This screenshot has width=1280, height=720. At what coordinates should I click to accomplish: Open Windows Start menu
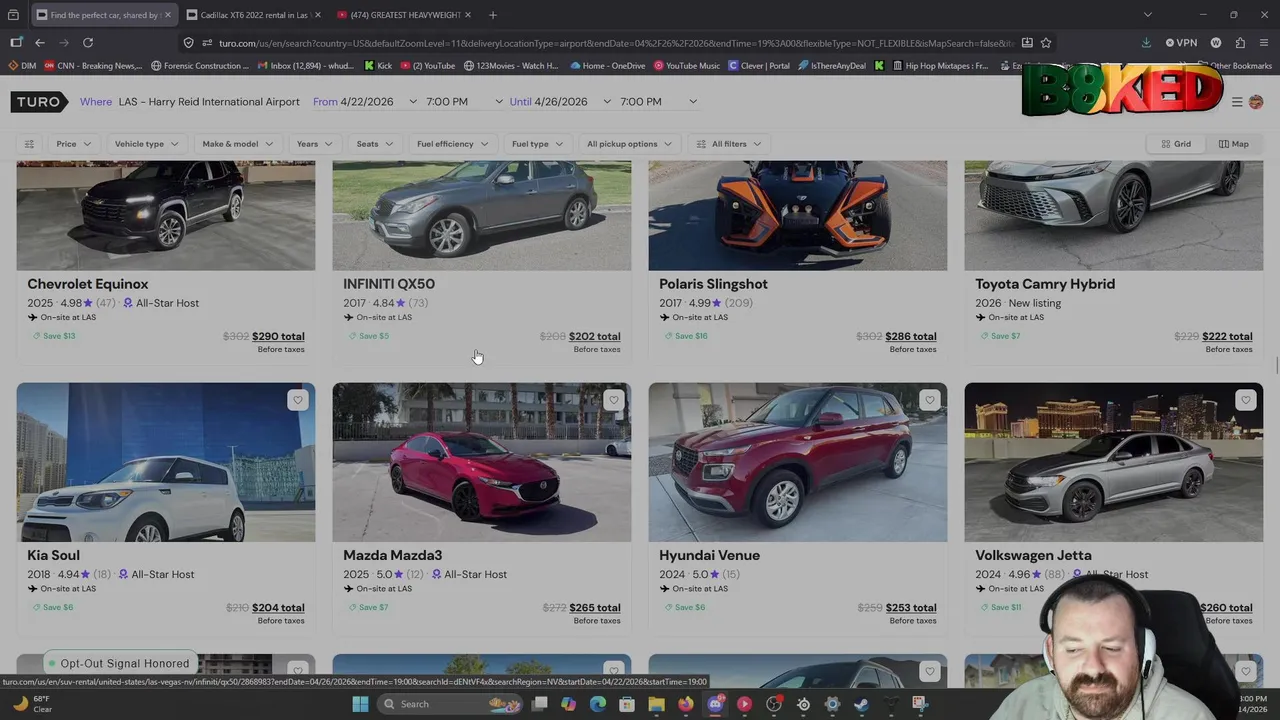[x=360, y=704]
